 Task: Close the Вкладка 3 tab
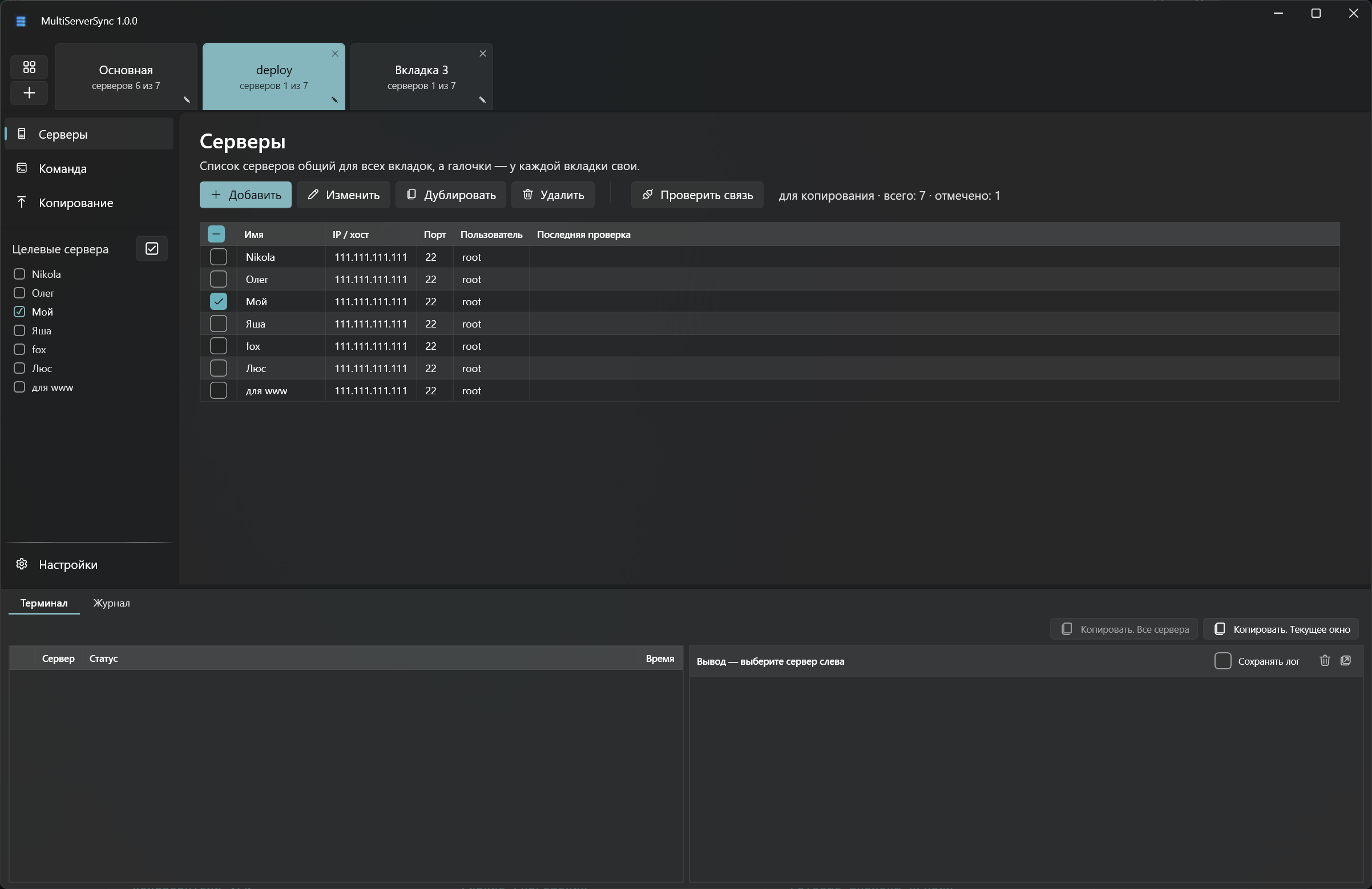pos(483,54)
